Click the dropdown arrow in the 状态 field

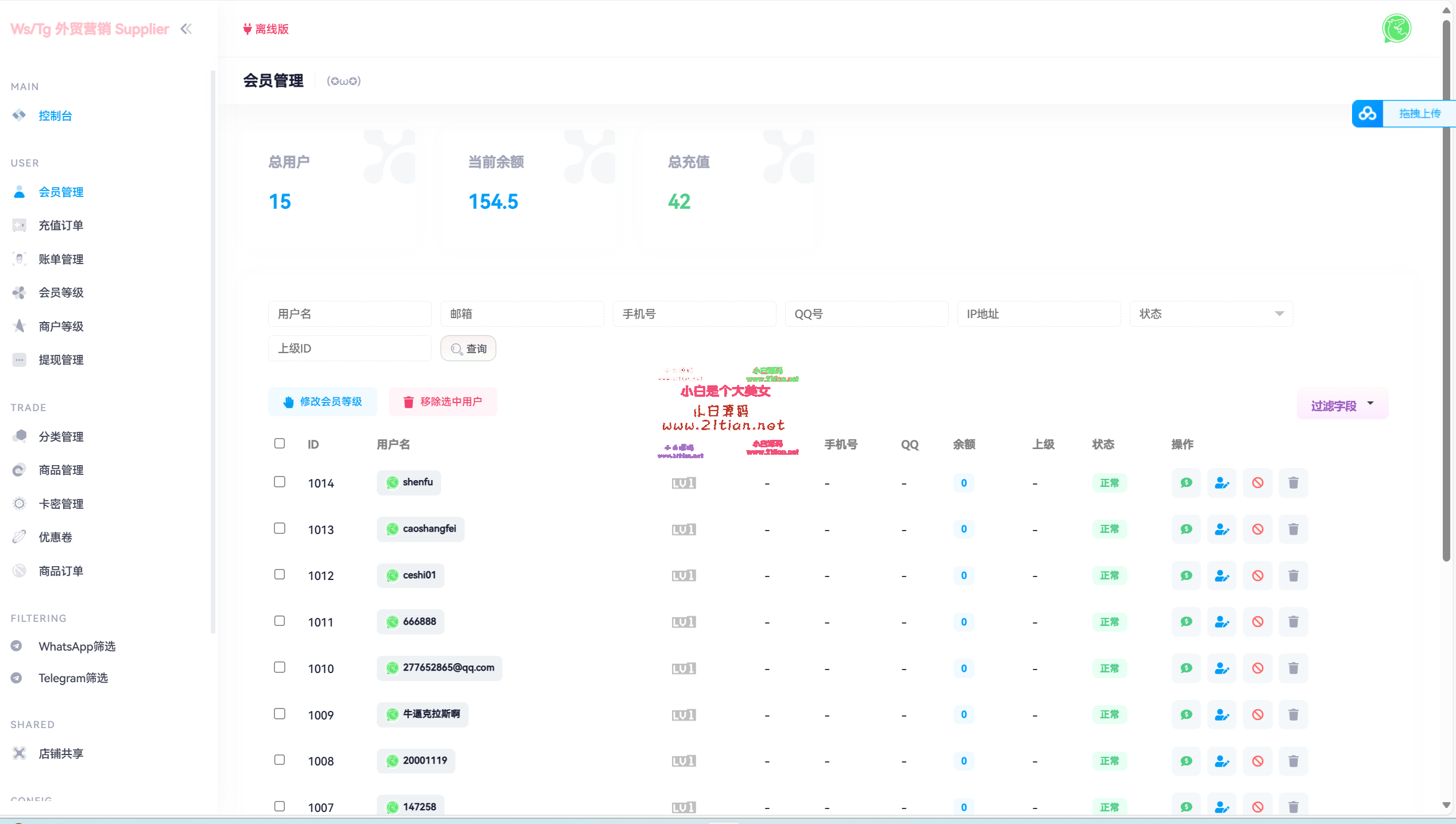pos(1279,314)
